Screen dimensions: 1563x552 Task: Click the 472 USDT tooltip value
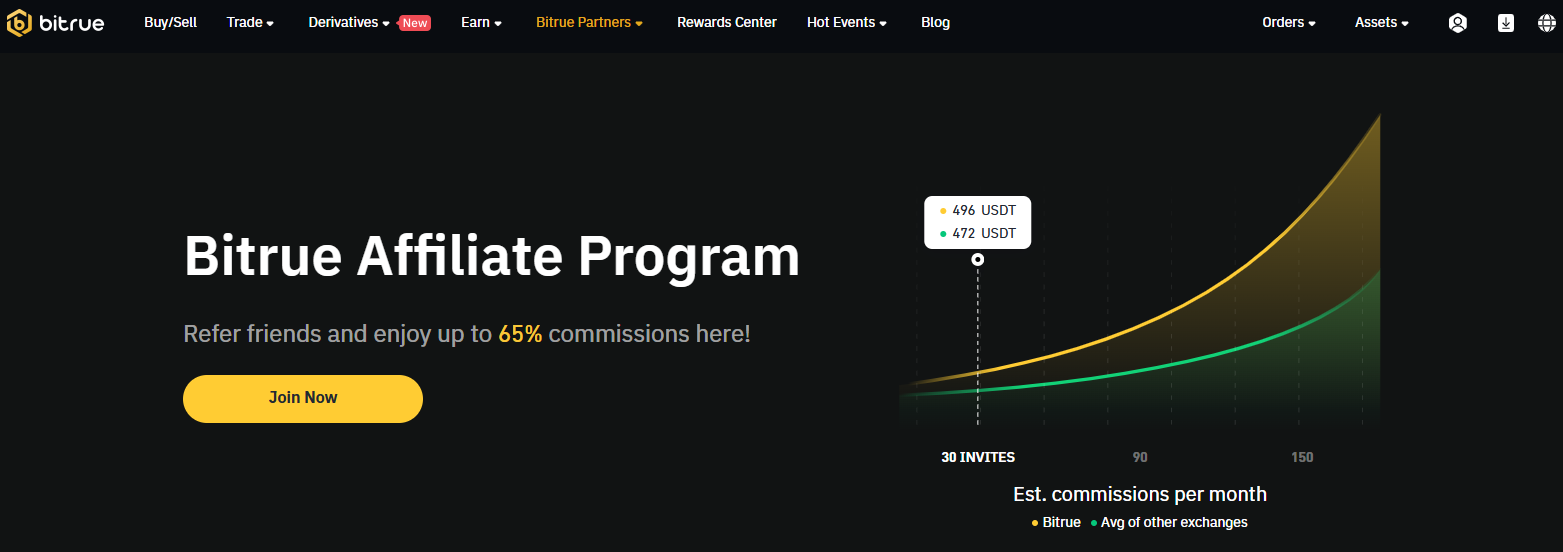tap(977, 233)
